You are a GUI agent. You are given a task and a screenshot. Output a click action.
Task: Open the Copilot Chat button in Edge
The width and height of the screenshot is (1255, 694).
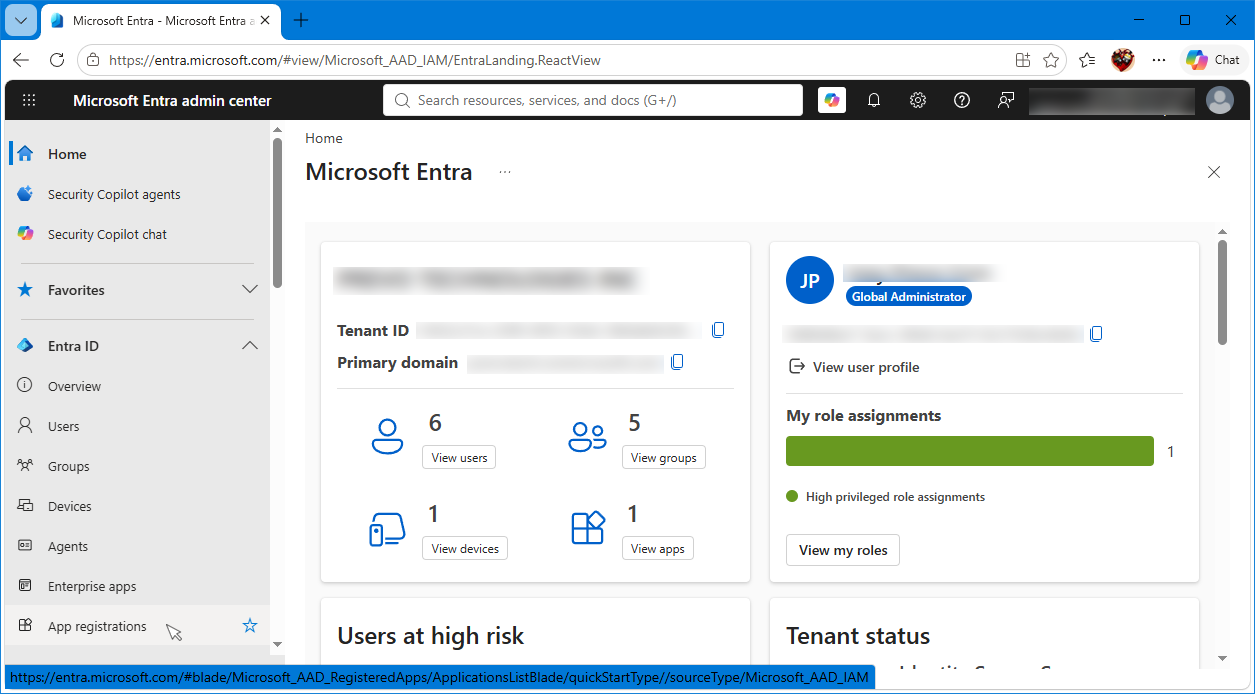(1214, 60)
